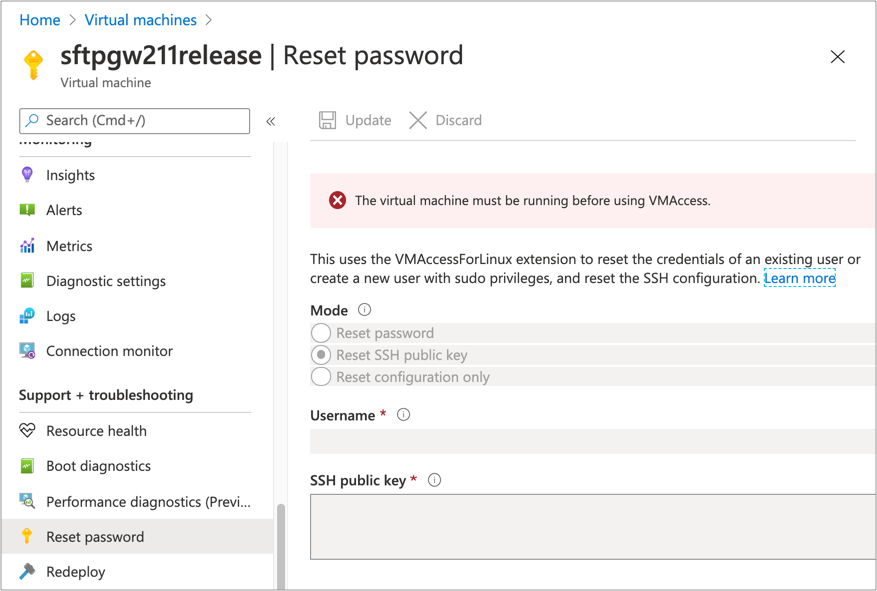Click the sidebar vertical scrollbar thumb
This screenshot has height=591, width=877.
(x=281, y=546)
